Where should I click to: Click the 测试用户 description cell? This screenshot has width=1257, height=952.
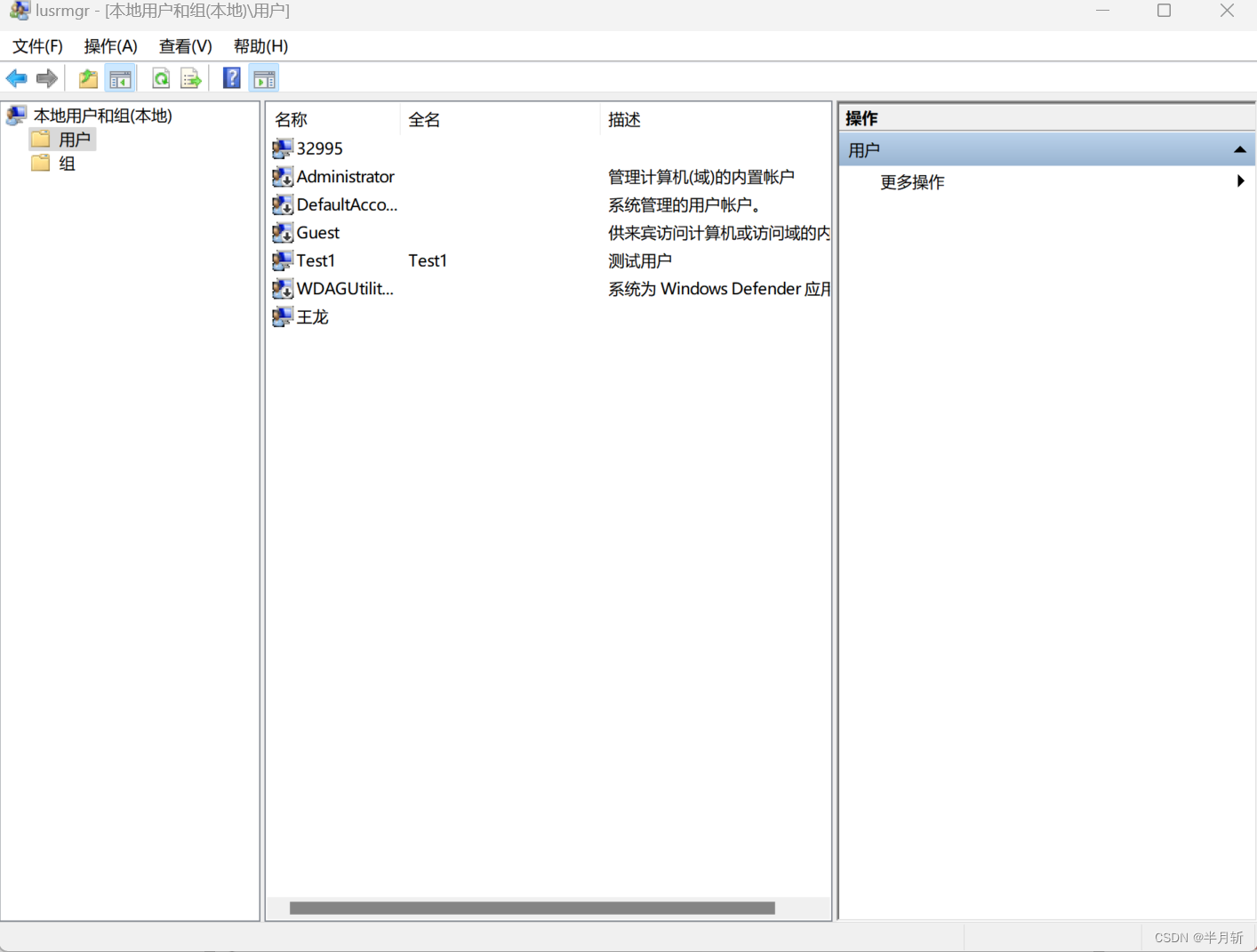tap(640, 261)
